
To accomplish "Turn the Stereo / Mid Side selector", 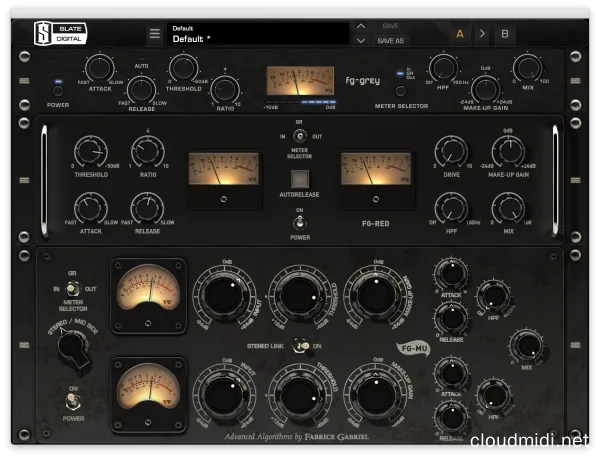I will pyautogui.click(x=72, y=346).
